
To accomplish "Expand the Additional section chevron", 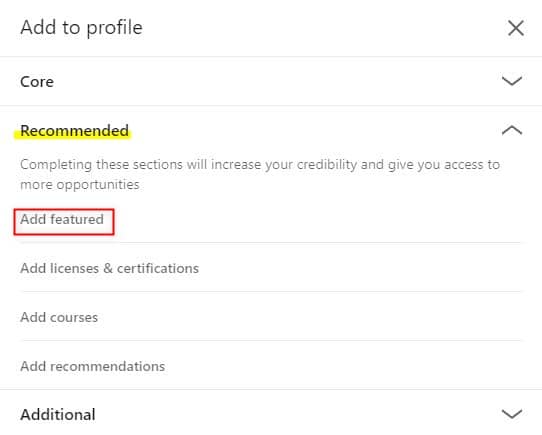I will [512, 414].
